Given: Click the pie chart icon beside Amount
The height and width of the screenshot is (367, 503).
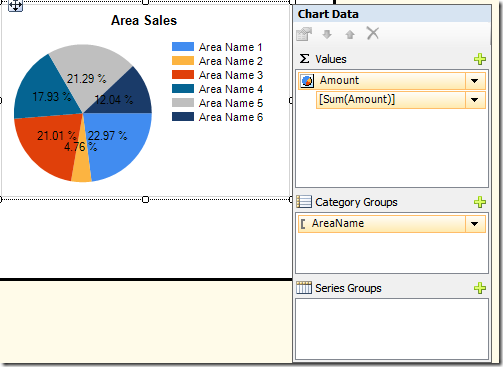Looking at the screenshot, I should pos(307,81).
